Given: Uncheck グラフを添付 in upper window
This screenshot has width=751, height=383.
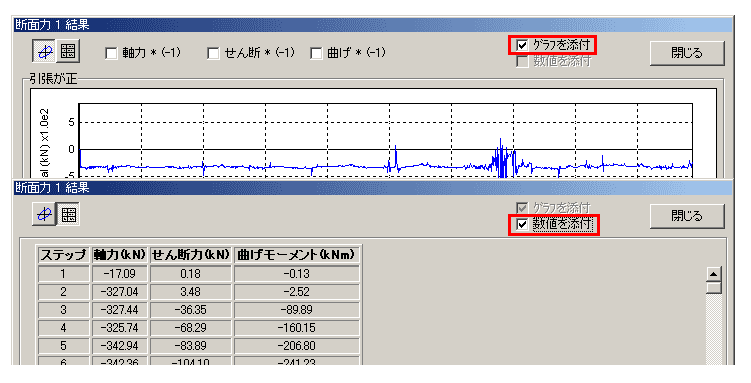Looking at the screenshot, I should [x=522, y=45].
